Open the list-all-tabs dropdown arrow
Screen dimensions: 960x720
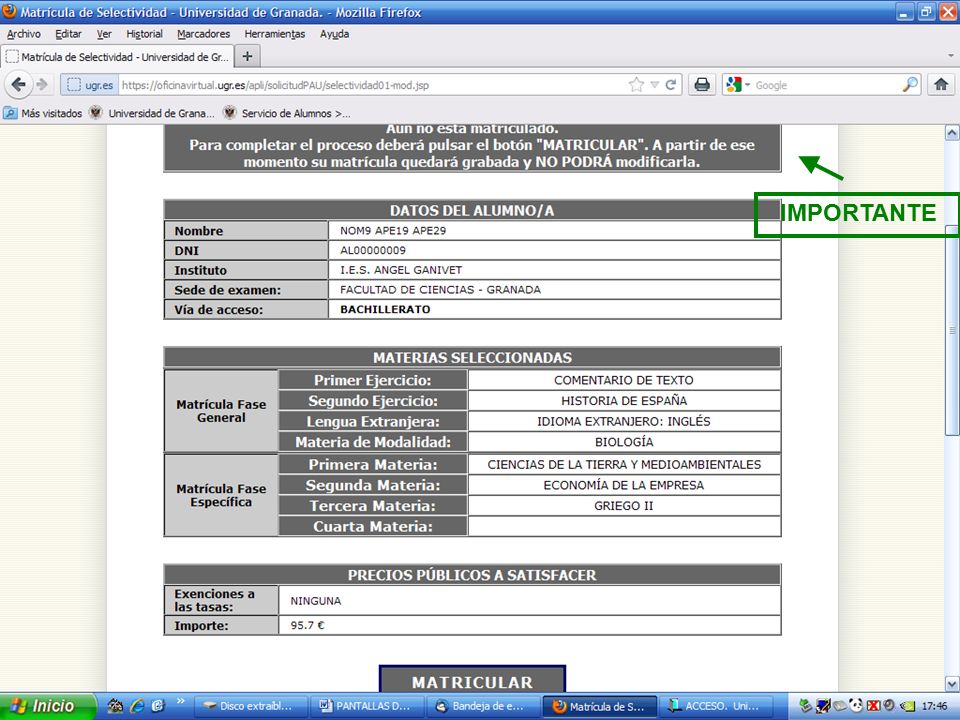pyautogui.click(x=951, y=56)
